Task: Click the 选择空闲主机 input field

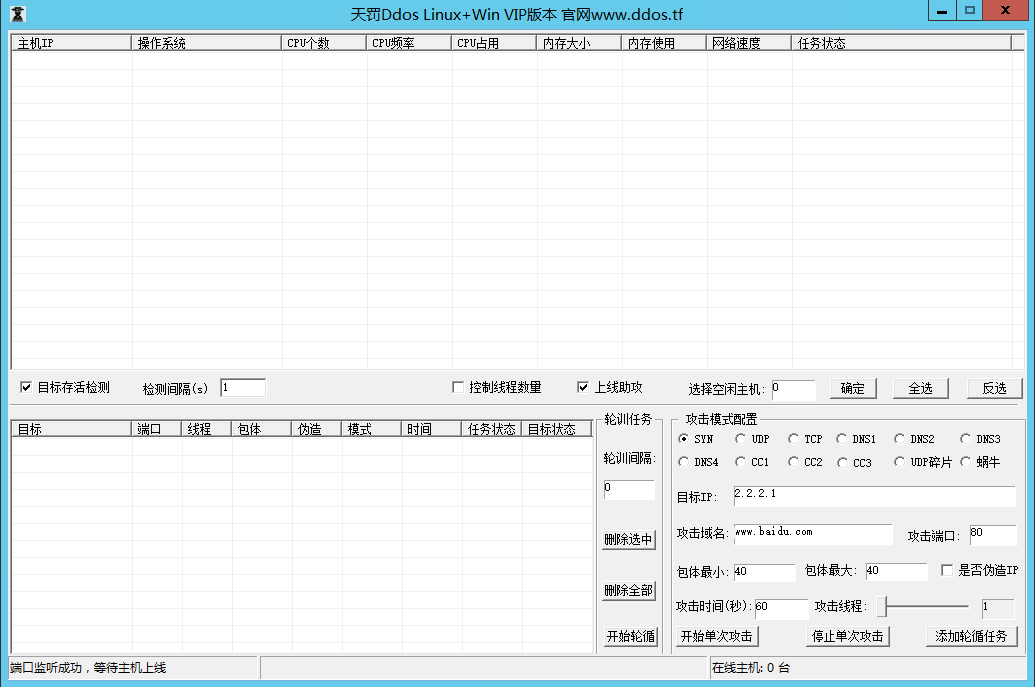Action: pyautogui.click(x=793, y=389)
